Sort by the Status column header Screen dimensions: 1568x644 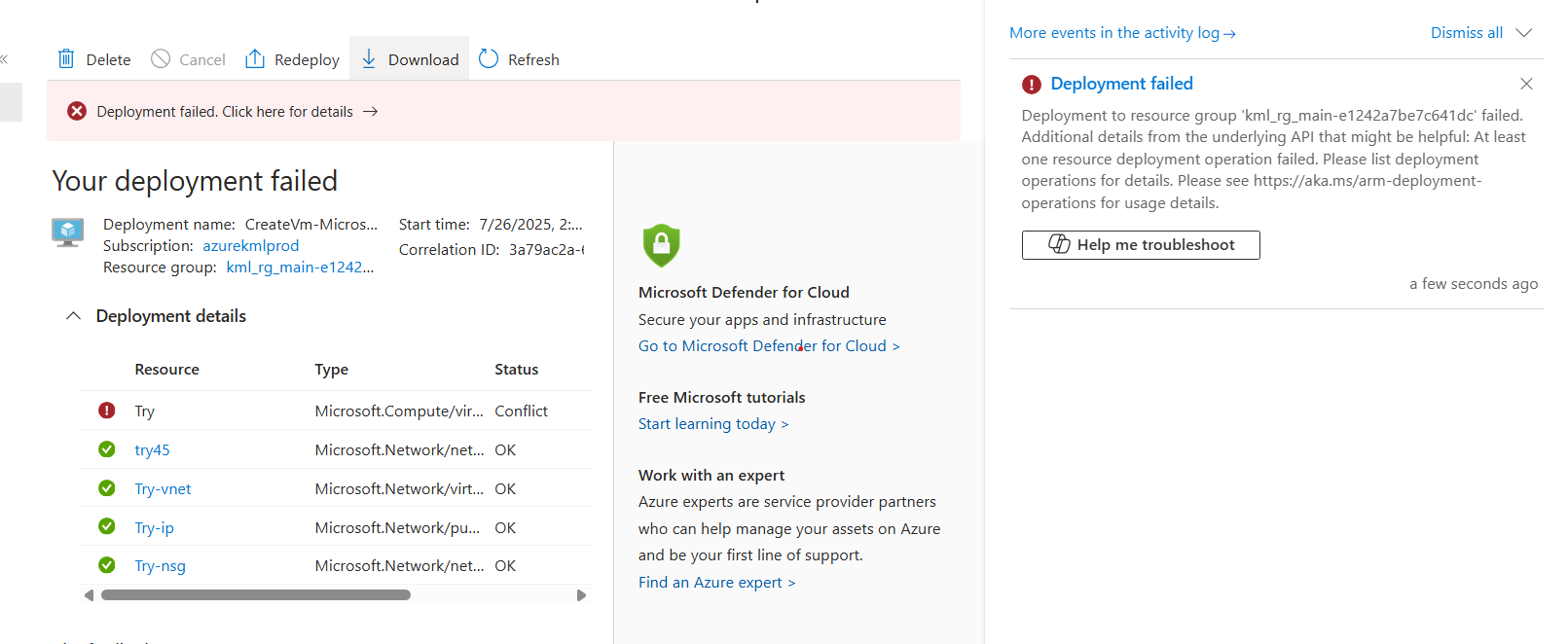[x=516, y=370]
